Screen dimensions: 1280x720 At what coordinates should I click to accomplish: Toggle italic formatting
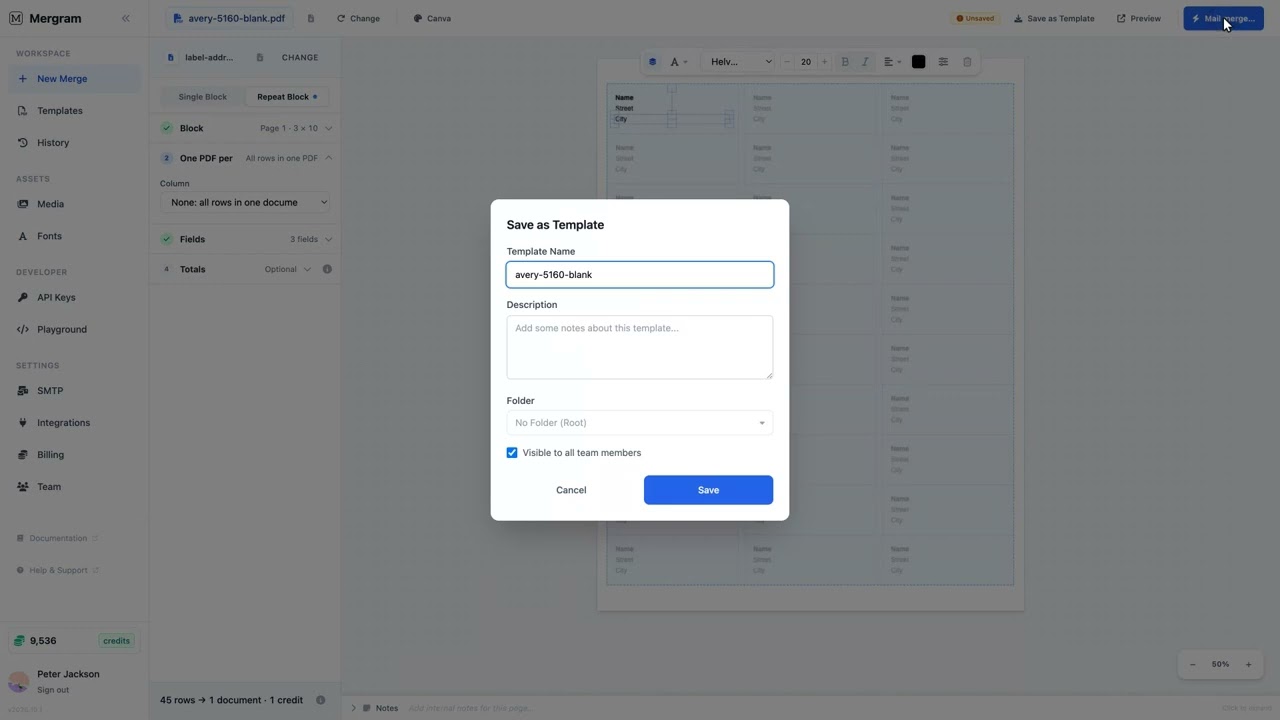point(865,62)
